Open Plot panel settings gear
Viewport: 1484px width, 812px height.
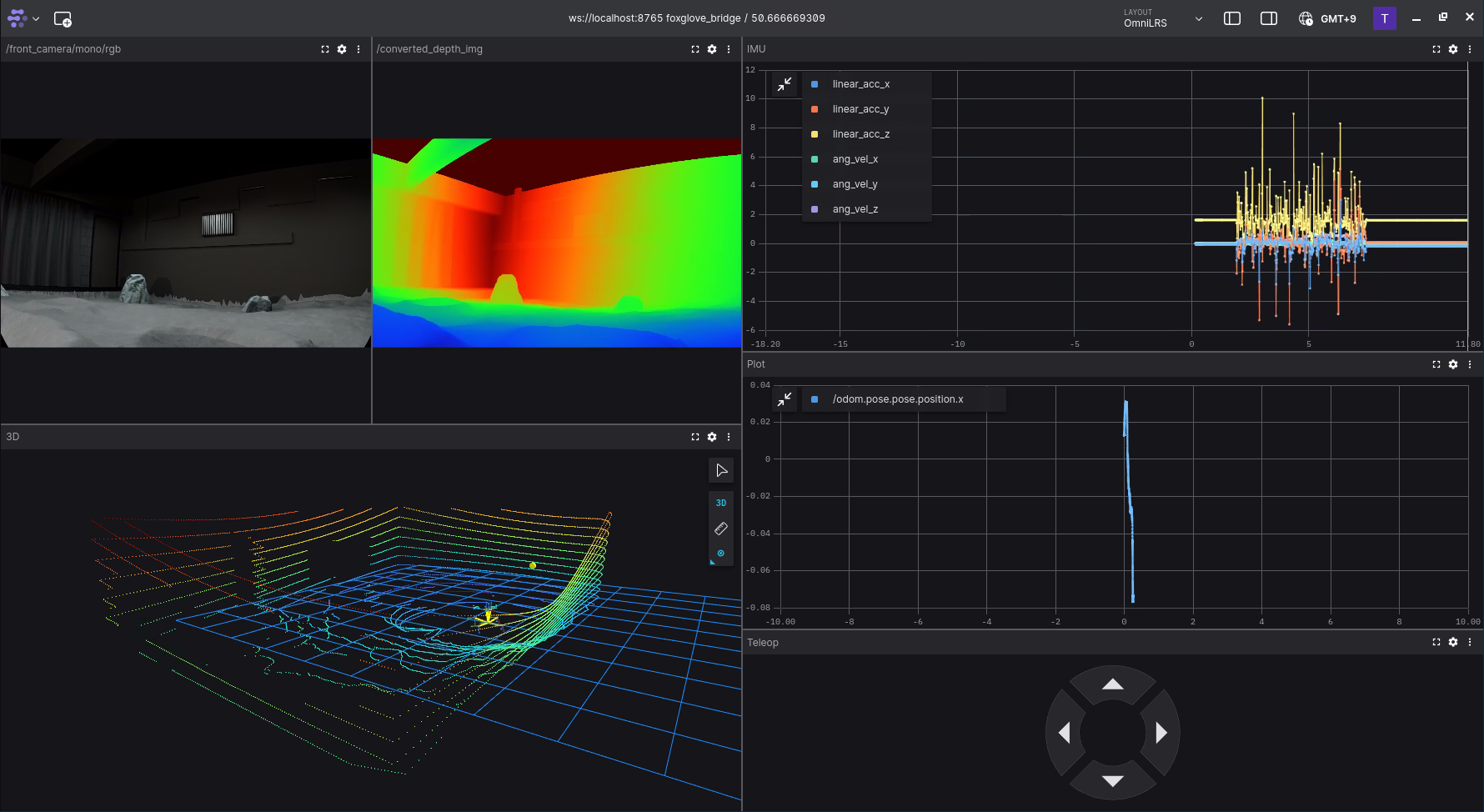click(x=1453, y=364)
